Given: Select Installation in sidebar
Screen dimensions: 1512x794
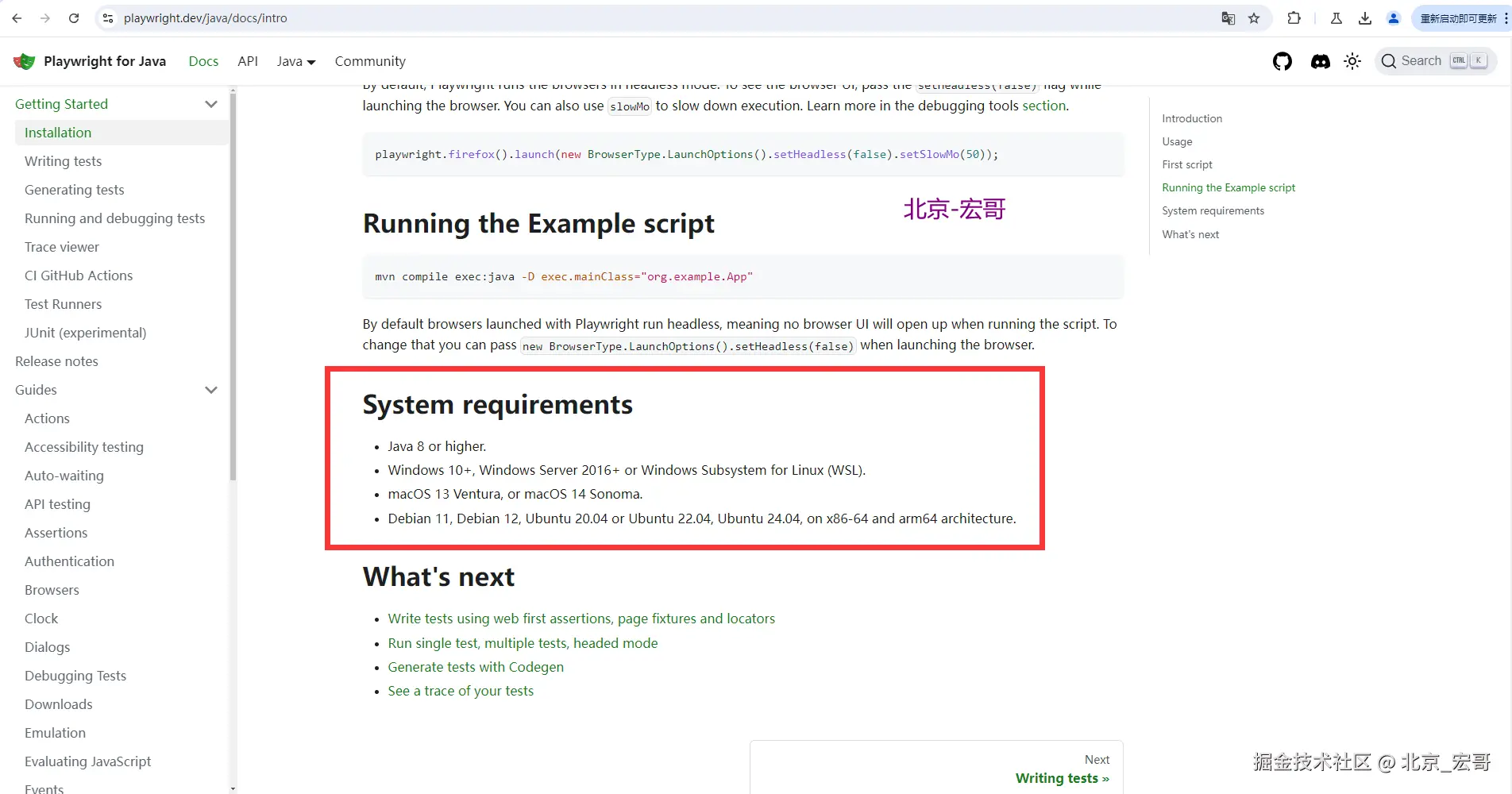Looking at the screenshot, I should [x=121, y=133].
